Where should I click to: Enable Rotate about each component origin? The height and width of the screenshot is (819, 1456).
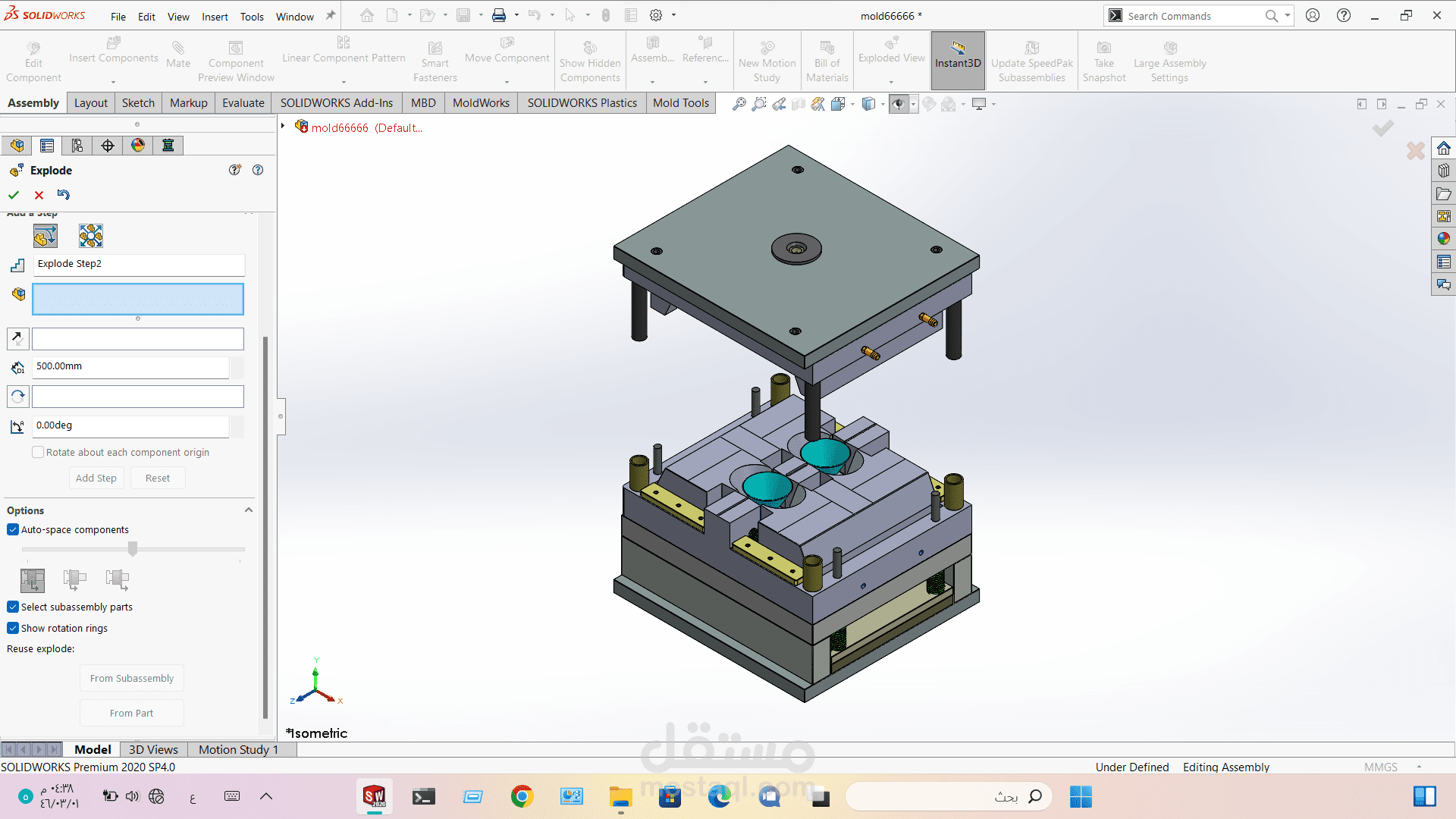tap(38, 452)
